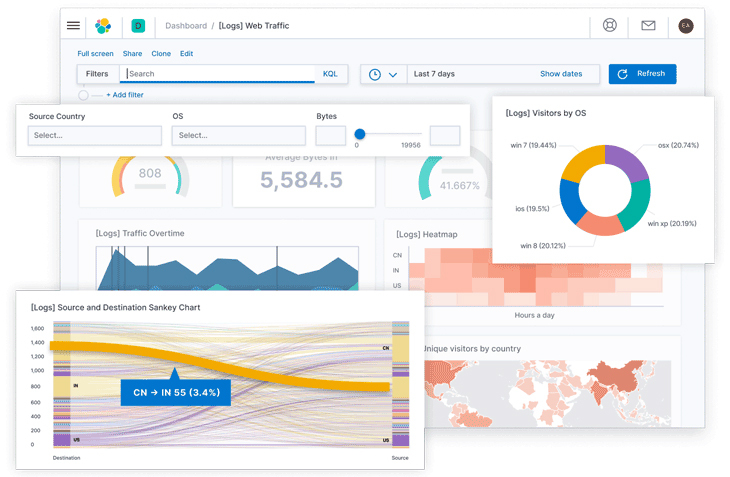Expand the Source Country select box

[95, 135]
